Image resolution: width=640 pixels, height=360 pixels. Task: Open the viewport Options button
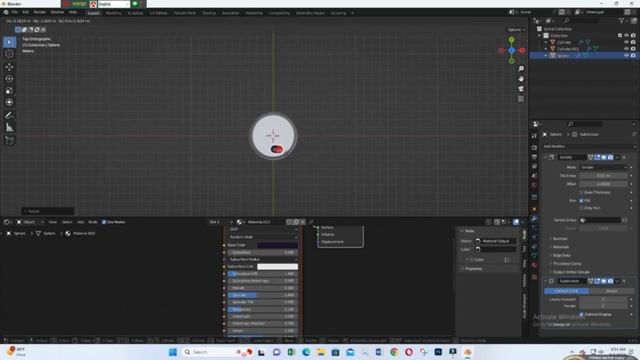516,30
